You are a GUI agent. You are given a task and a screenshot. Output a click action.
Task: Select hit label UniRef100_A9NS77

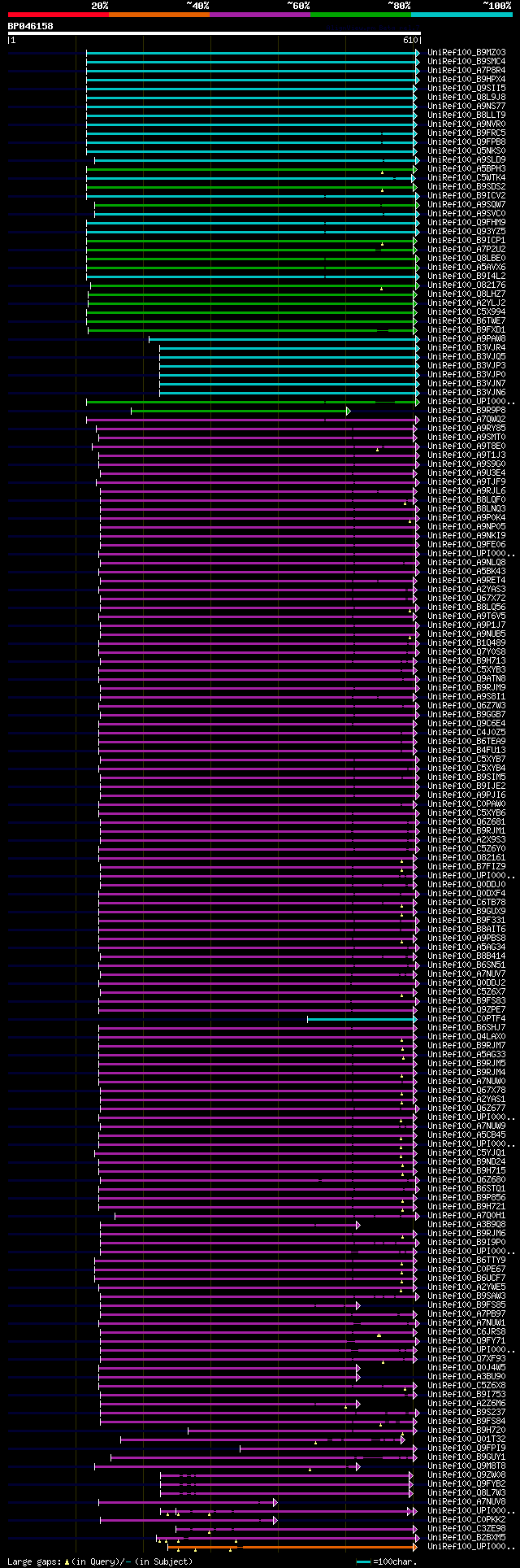tap(468, 106)
